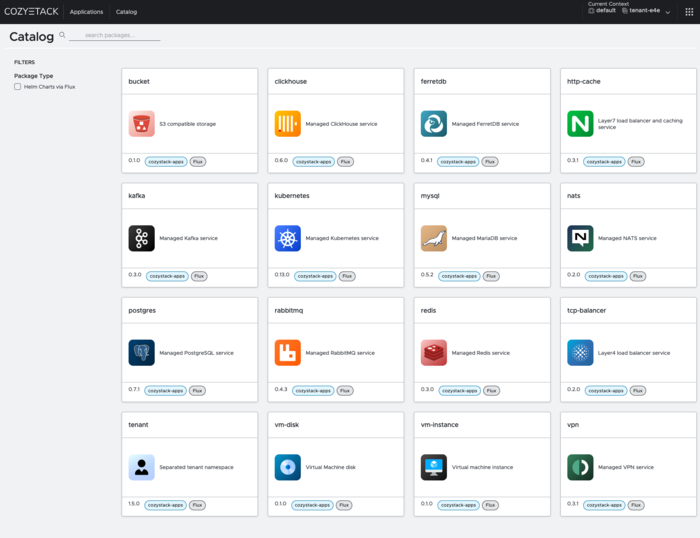Viewport: 700px width, 538px height.
Task: Open the Applications menu item
Action: point(86,12)
